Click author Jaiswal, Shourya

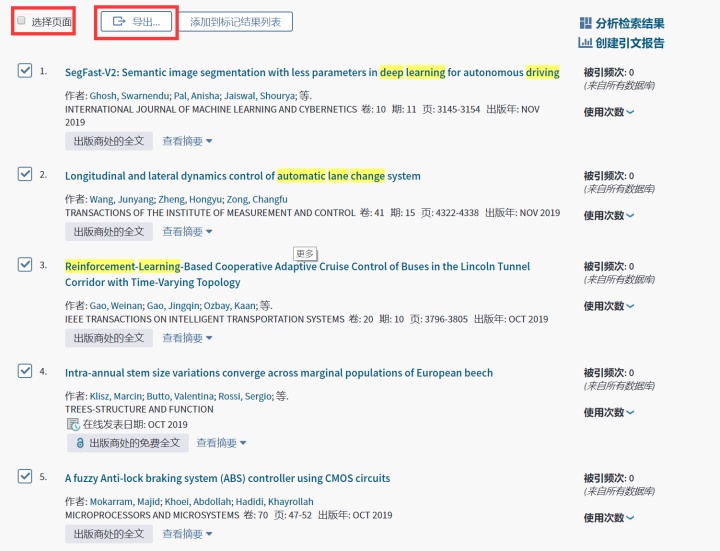click(259, 96)
